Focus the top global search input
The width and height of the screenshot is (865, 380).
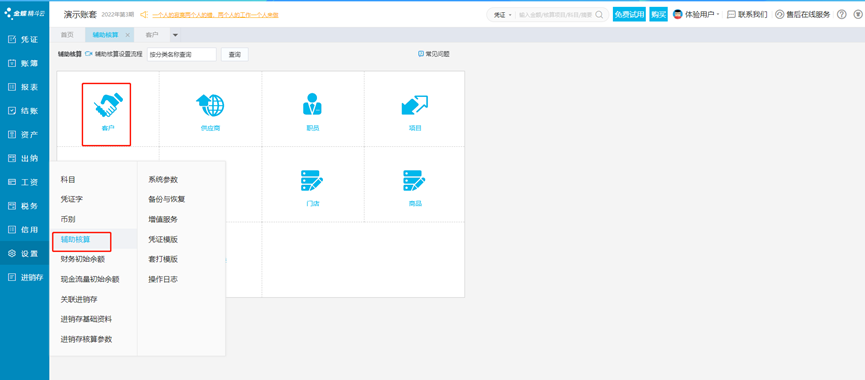click(x=556, y=15)
